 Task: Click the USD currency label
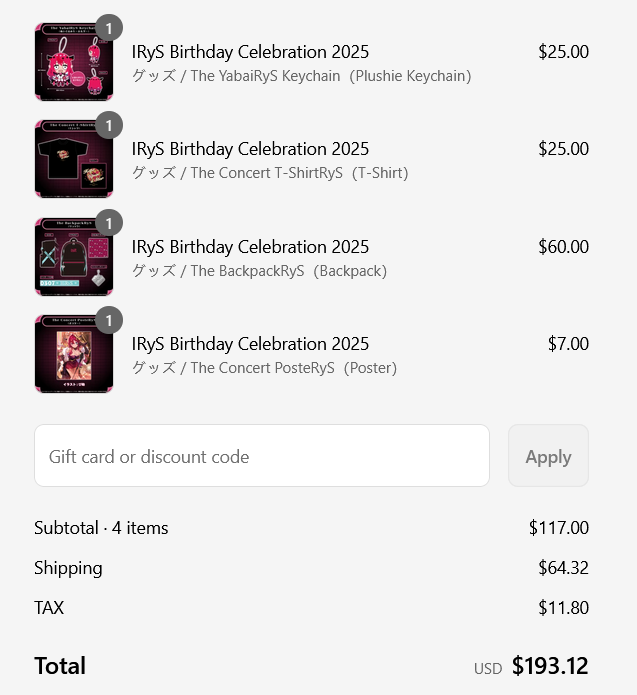click(x=488, y=668)
